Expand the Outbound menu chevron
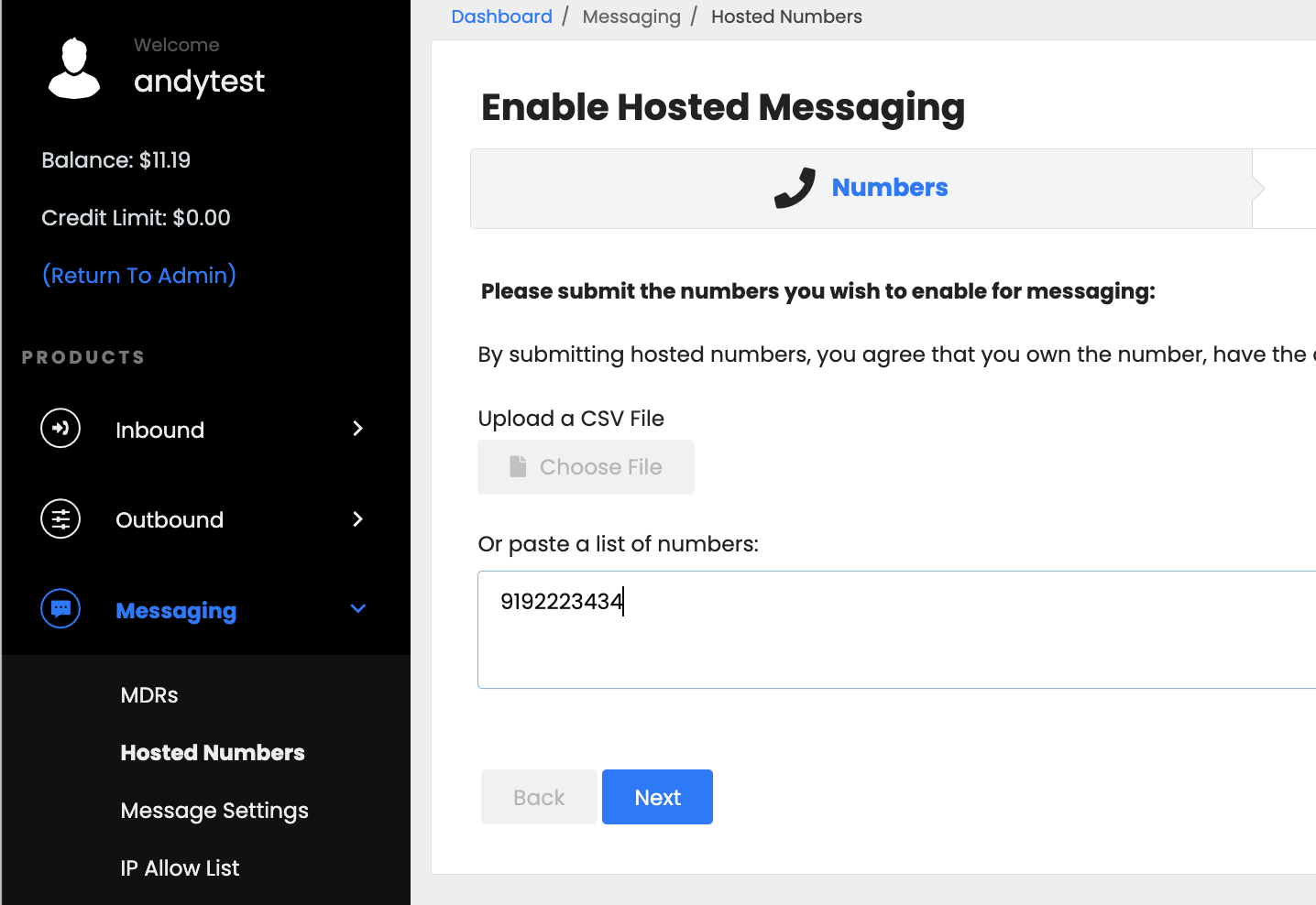Viewport: 1316px width, 905px height. 358,519
